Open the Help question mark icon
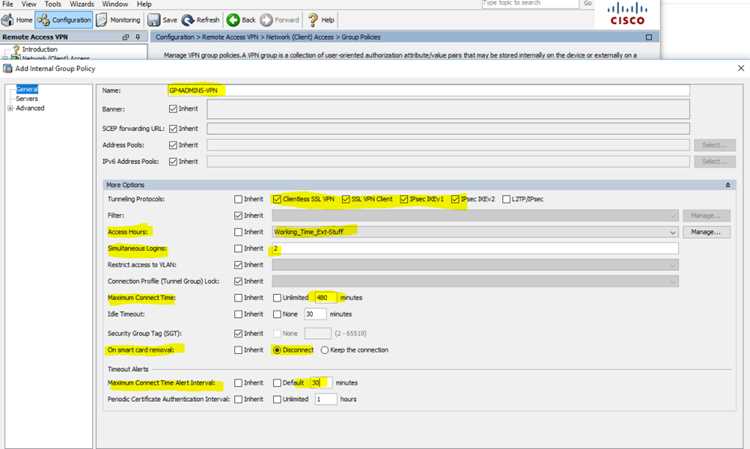This screenshot has width=750, height=449. [320, 20]
